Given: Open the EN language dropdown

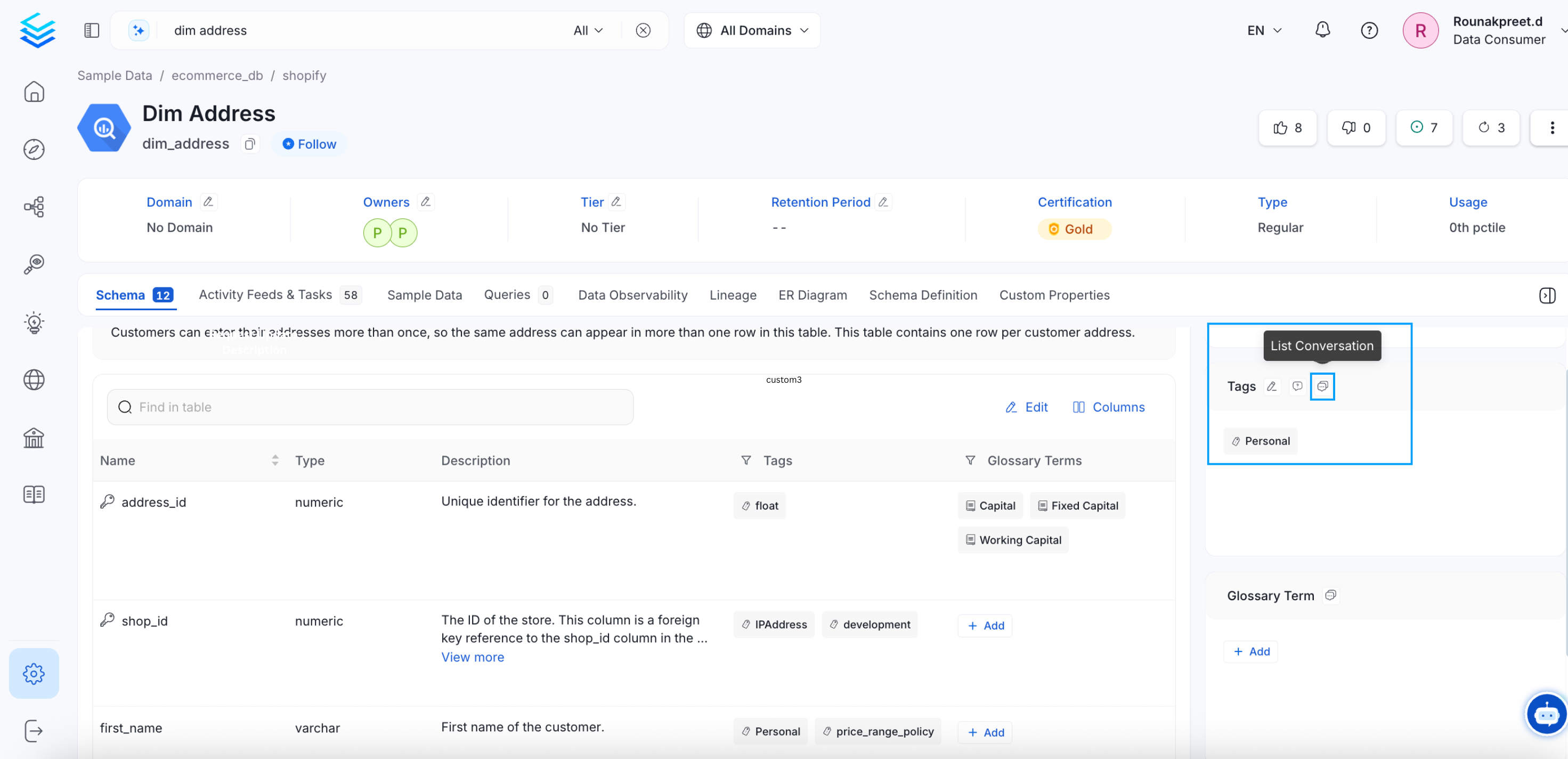Looking at the screenshot, I should pos(1264,30).
